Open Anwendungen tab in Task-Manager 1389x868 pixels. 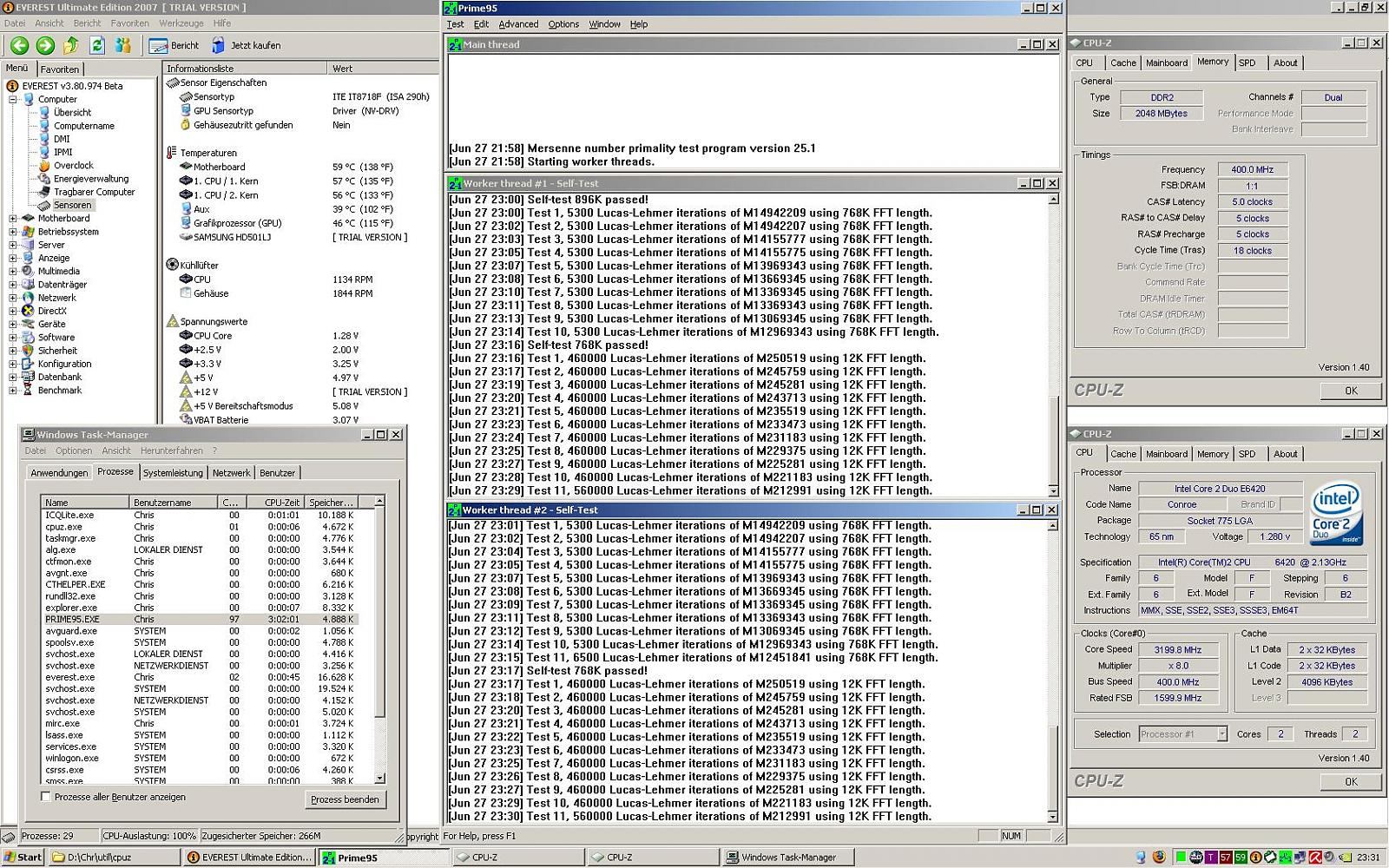pyautogui.click(x=59, y=473)
